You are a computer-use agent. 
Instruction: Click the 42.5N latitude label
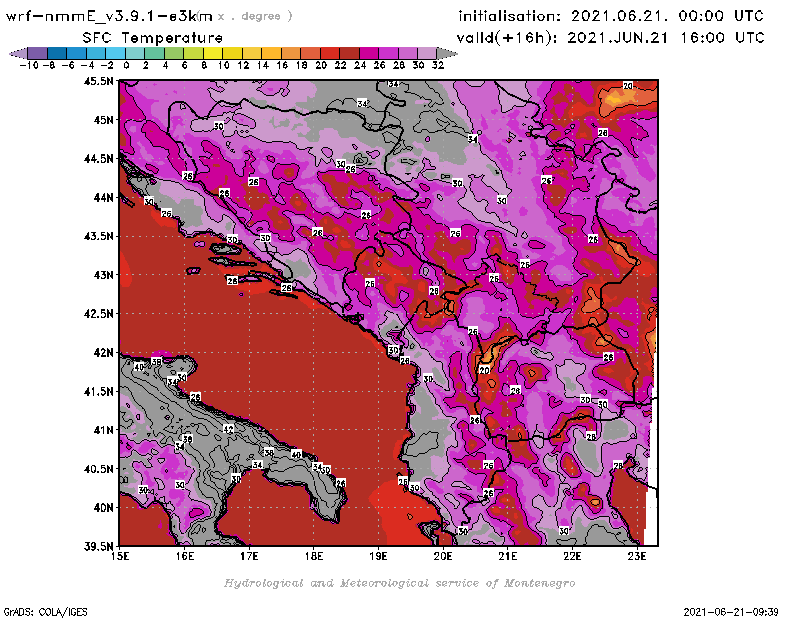click(98, 314)
